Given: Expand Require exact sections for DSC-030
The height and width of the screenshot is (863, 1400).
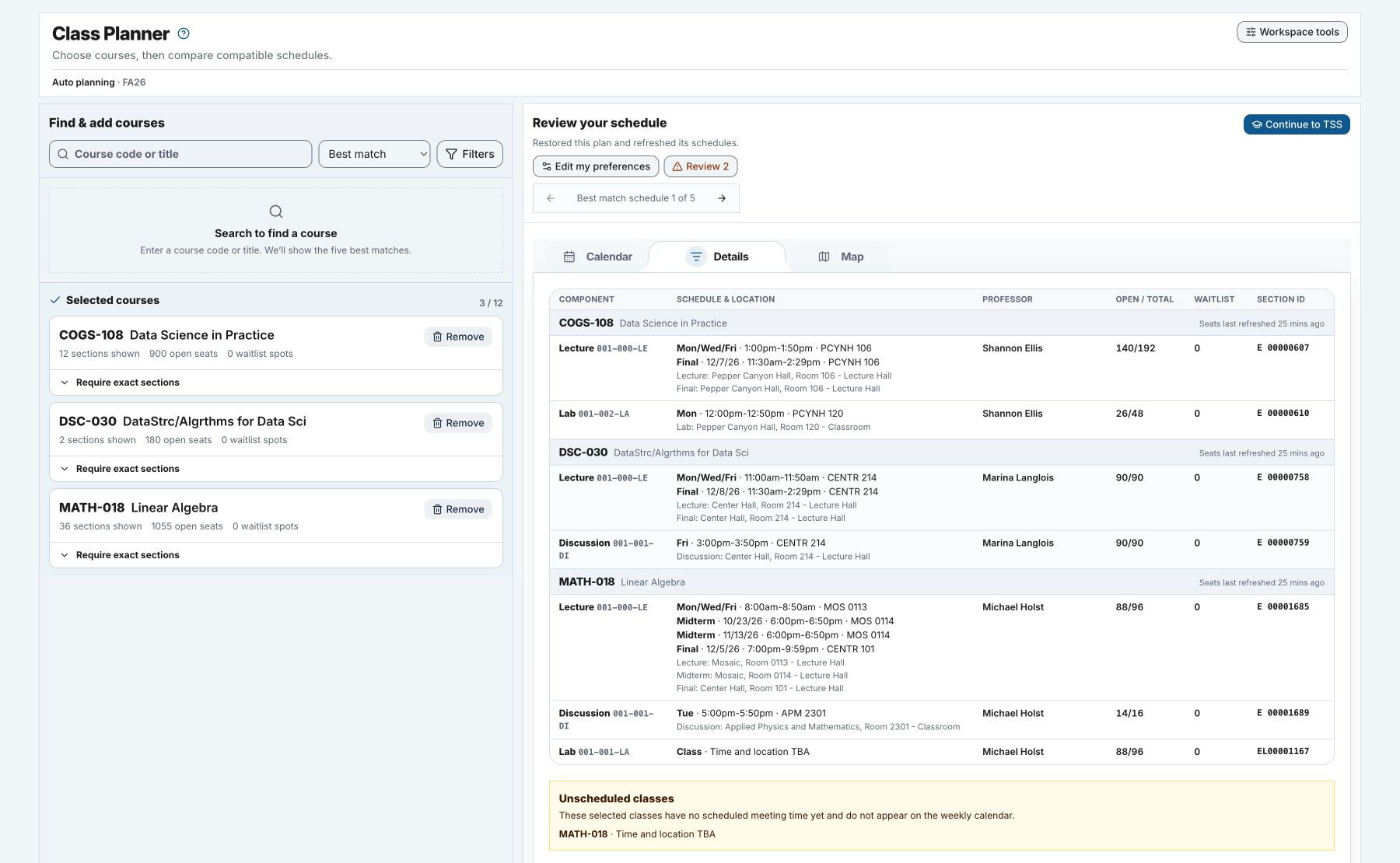Looking at the screenshot, I should (276, 469).
